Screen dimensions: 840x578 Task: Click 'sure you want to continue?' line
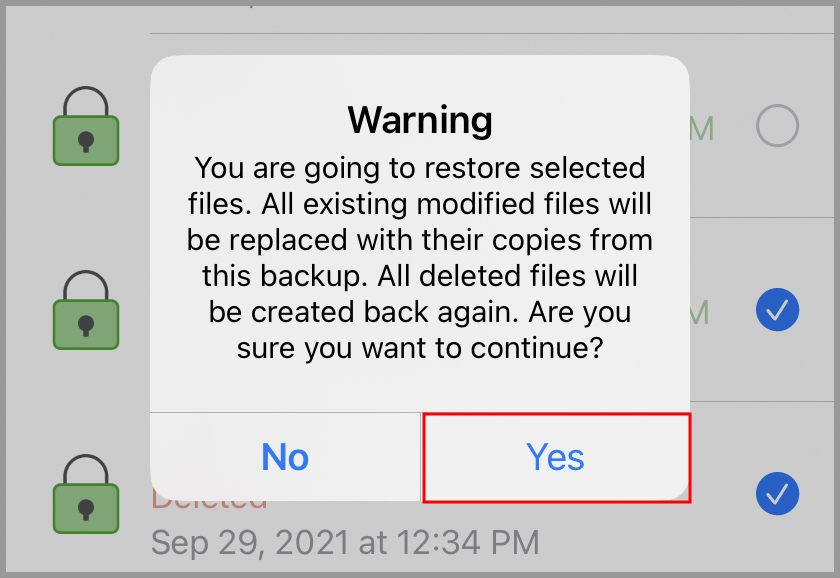point(420,349)
